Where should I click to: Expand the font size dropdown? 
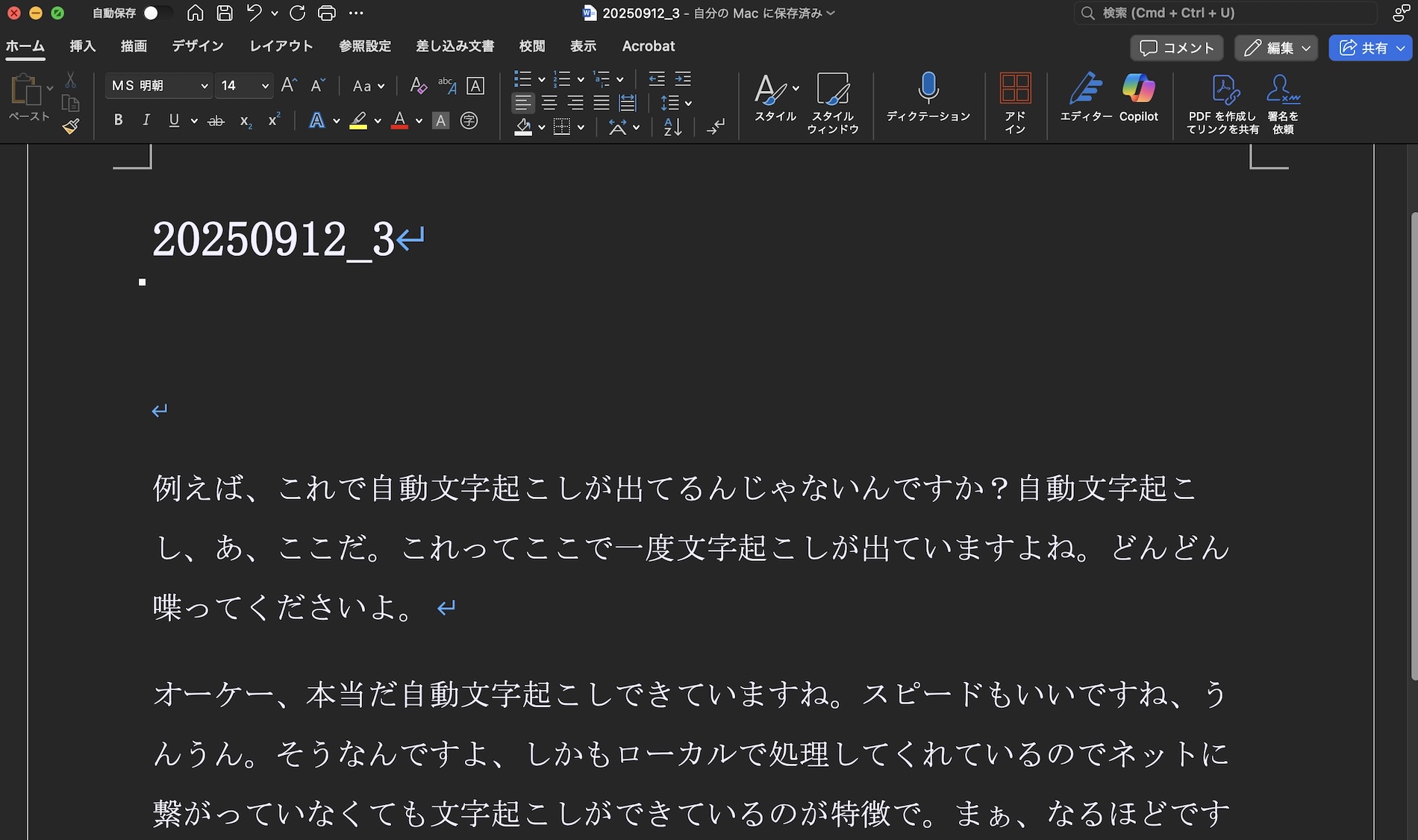pyautogui.click(x=265, y=87)
